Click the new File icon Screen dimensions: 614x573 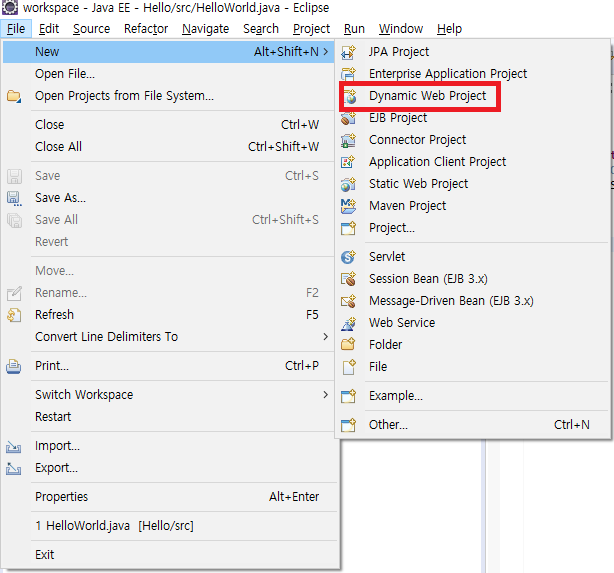[349, 367]
